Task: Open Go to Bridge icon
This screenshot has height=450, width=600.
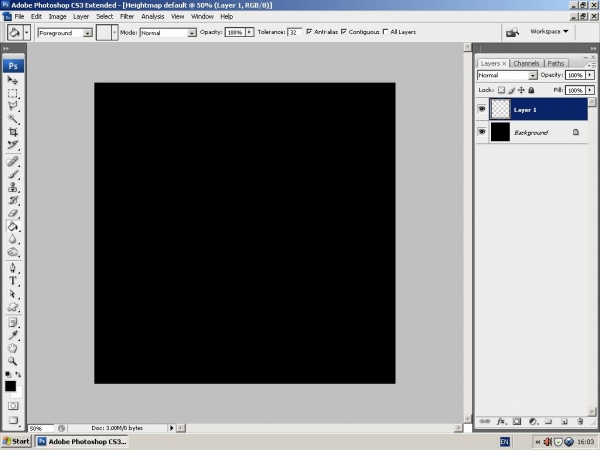Action: tap(512, 32)
